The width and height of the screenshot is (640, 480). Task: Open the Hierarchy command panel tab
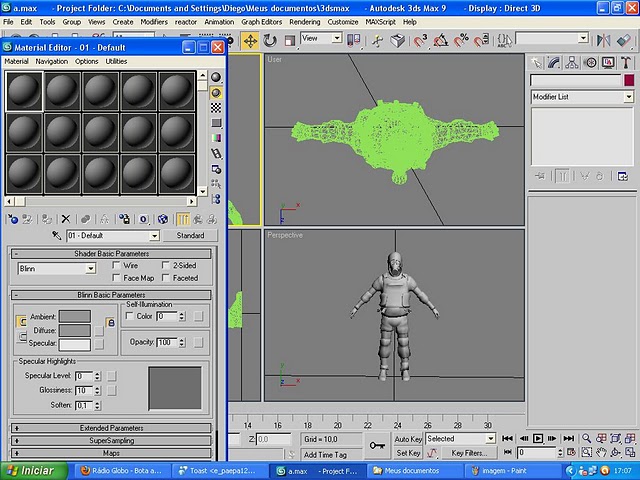(x=572, y=63)
